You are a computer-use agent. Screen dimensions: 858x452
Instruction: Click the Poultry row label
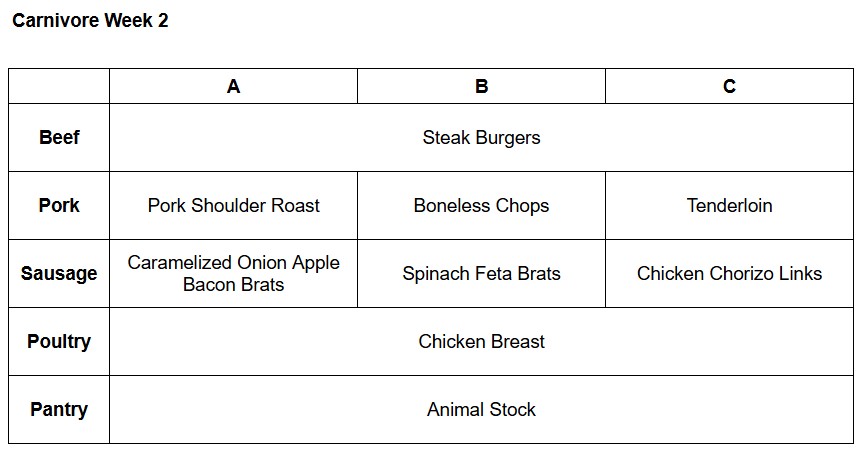pos(59,341)
